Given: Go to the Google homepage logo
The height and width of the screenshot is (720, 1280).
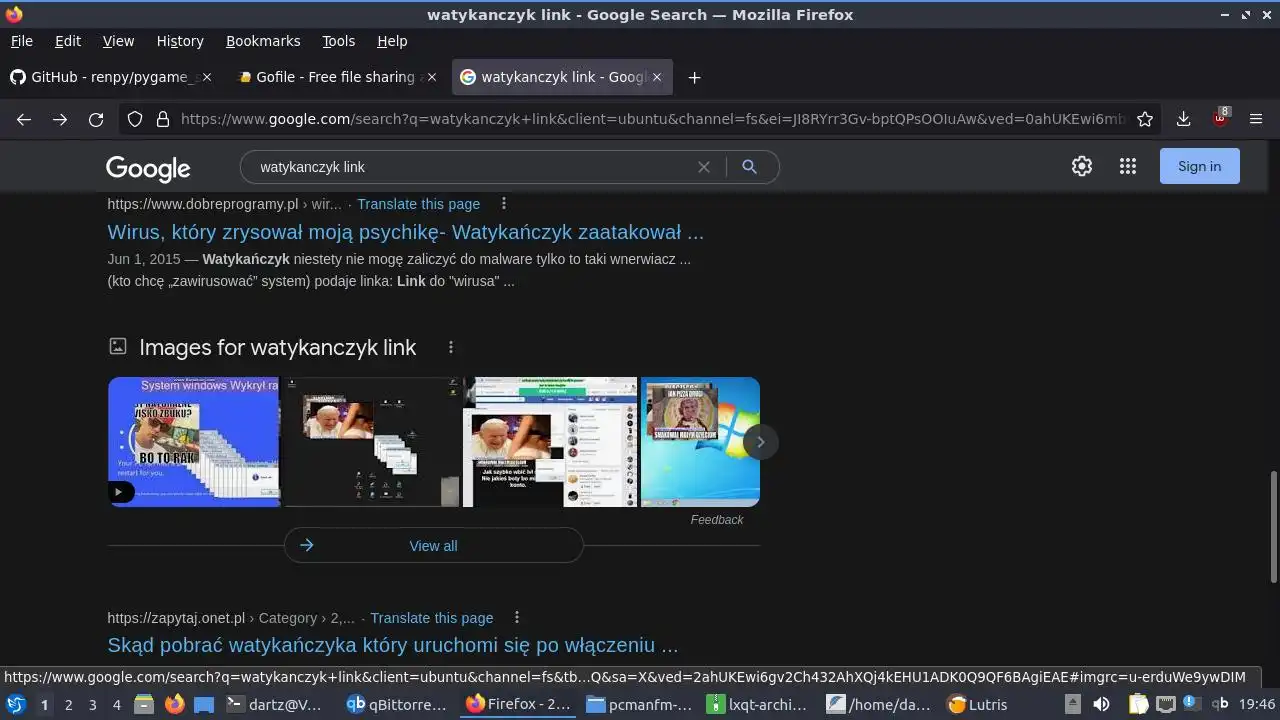Looking at the screenshot, I should (148, 168).
